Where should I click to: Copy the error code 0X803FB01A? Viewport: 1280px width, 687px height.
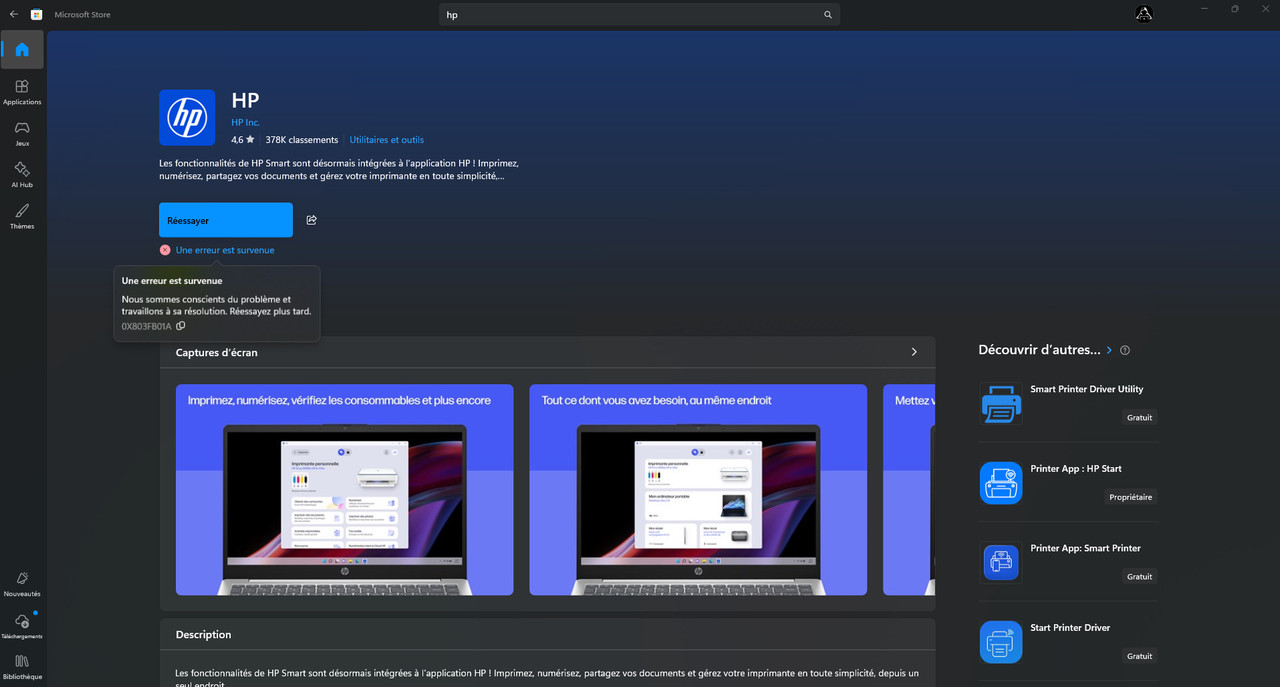[181, 326]
